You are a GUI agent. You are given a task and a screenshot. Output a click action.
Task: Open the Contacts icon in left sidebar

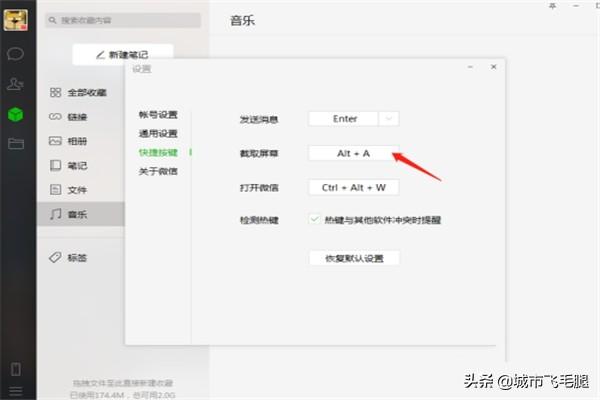[16, 84]
